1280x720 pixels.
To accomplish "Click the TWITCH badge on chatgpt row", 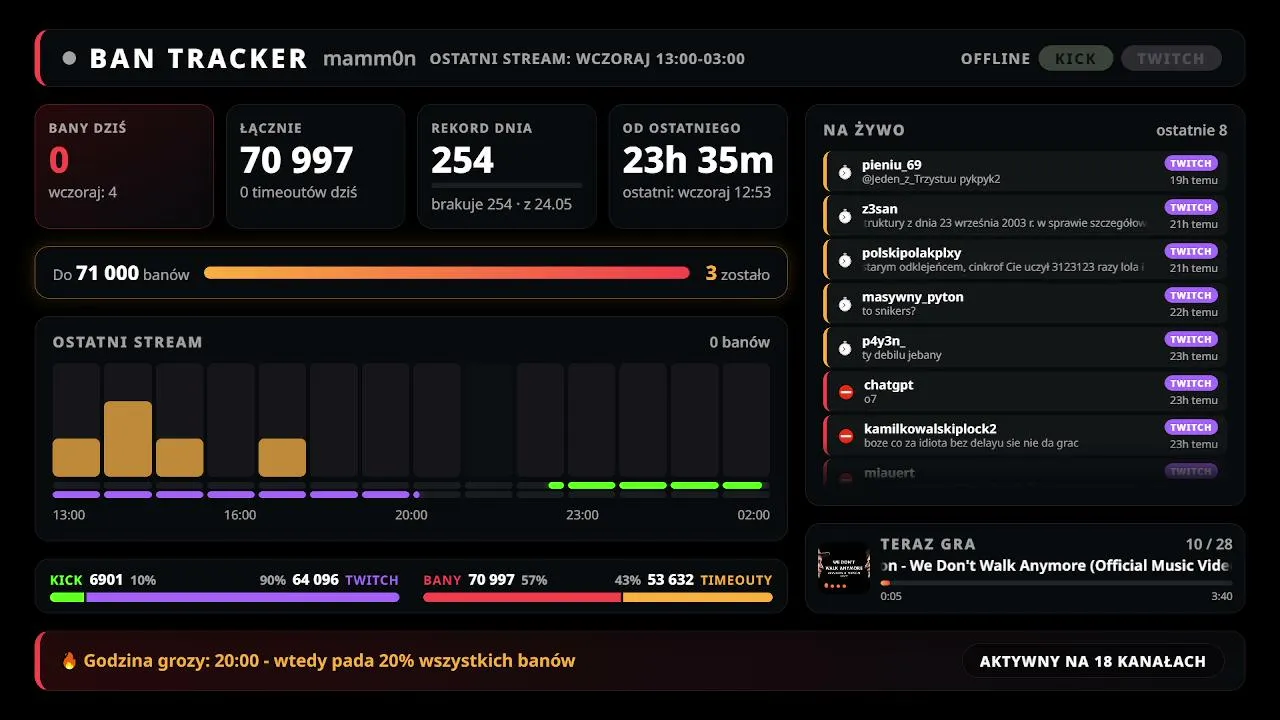I will pyautogui.click(x=1191, y=383).
